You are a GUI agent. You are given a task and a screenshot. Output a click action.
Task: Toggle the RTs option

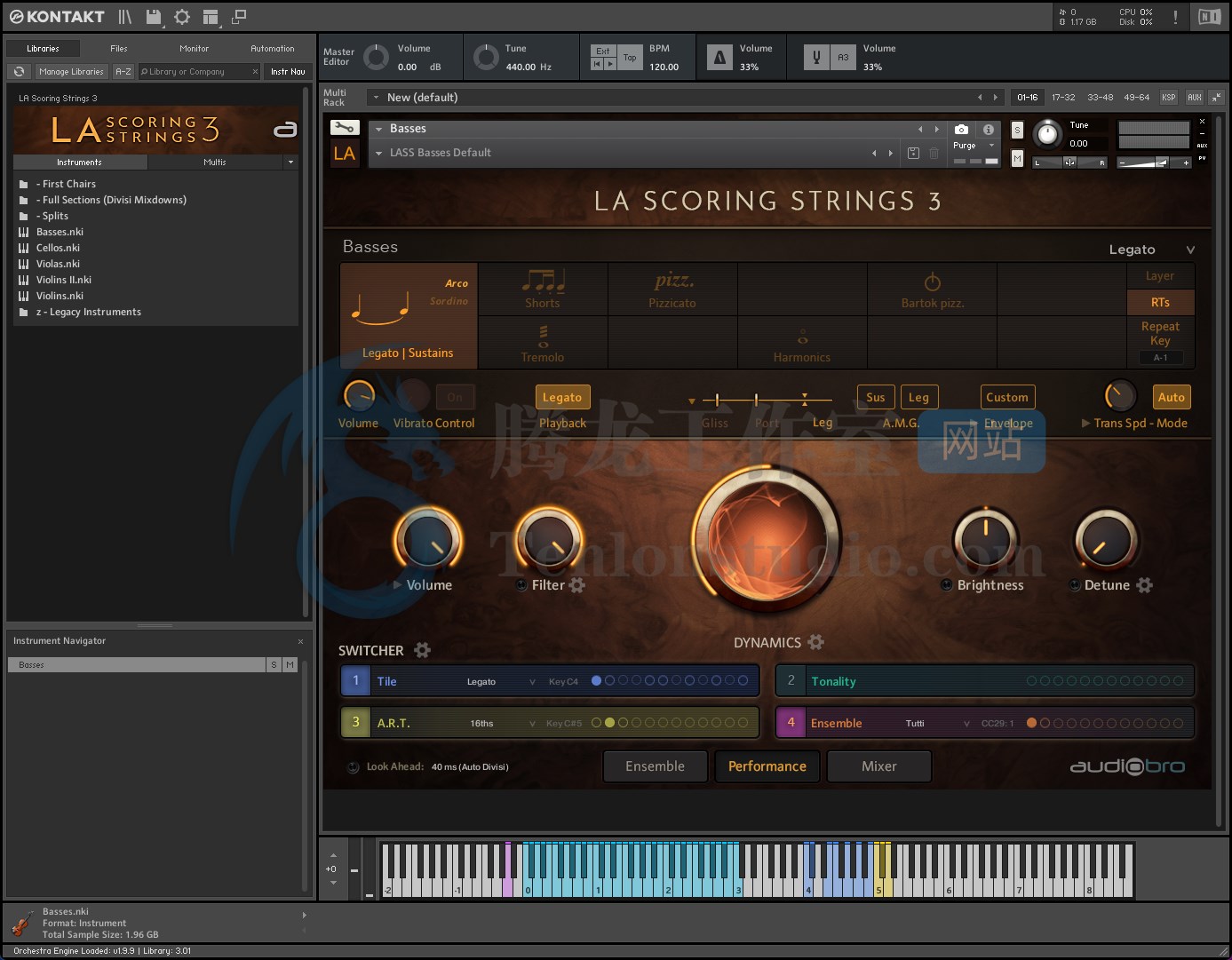tap(1160, 302)
